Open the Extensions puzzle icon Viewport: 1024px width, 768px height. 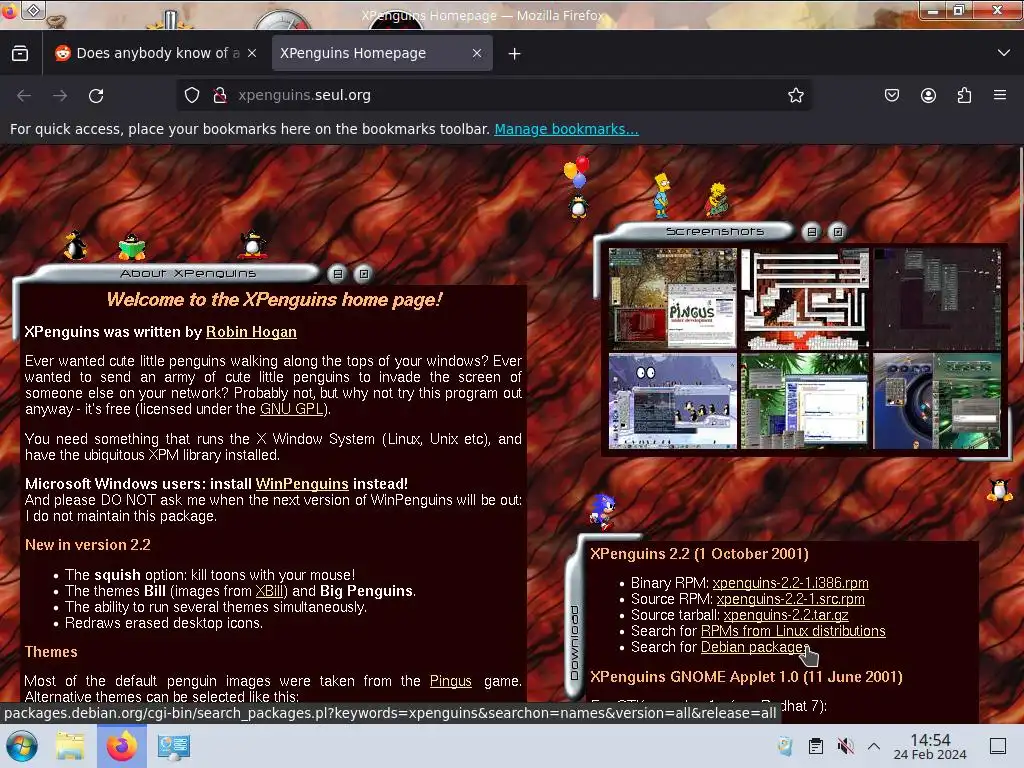click(964, 95)
